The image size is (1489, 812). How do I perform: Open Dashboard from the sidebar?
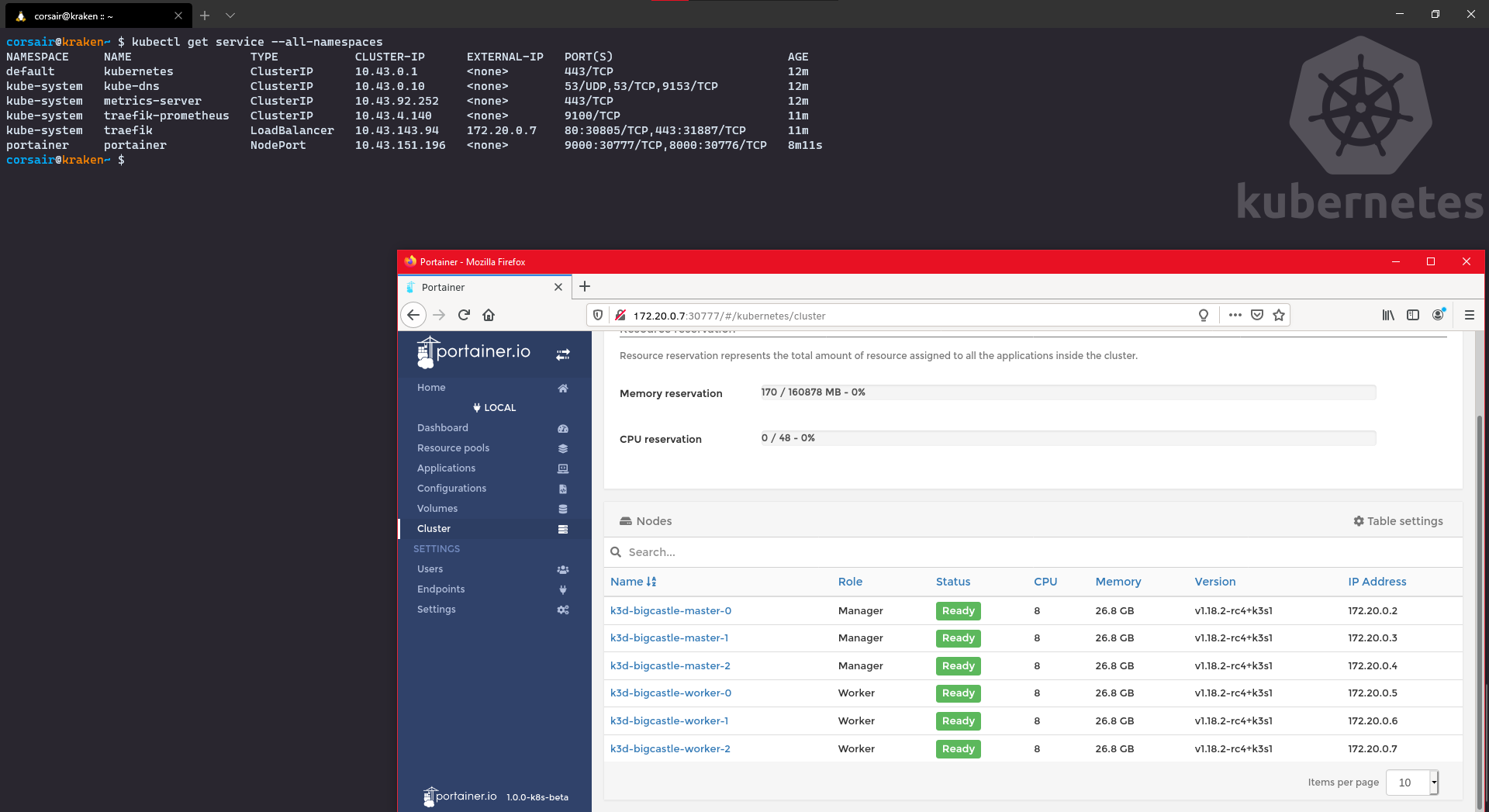click(x=443, y=428)
